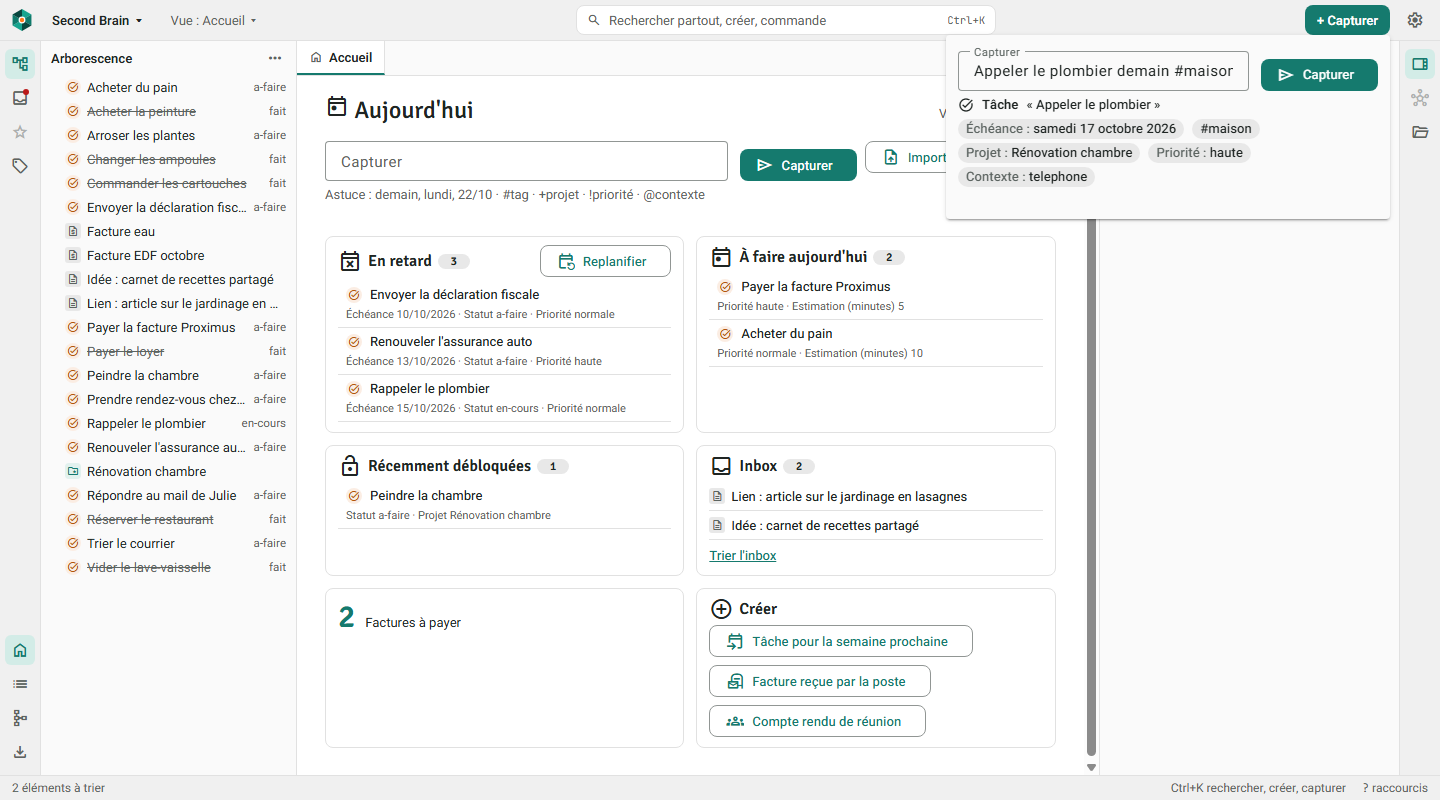Click the folder icon beside Rénovation chambre
The image size is (1440, 800).
click(73, 471)
